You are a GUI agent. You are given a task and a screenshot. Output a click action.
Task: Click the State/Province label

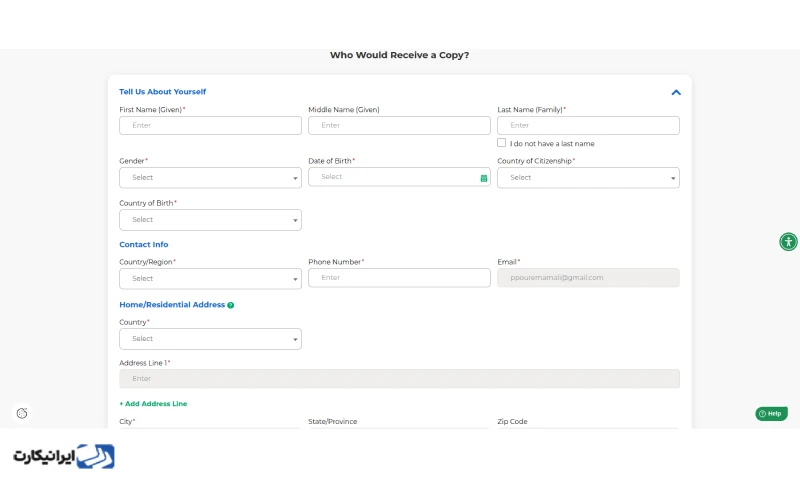click(333, 421)
